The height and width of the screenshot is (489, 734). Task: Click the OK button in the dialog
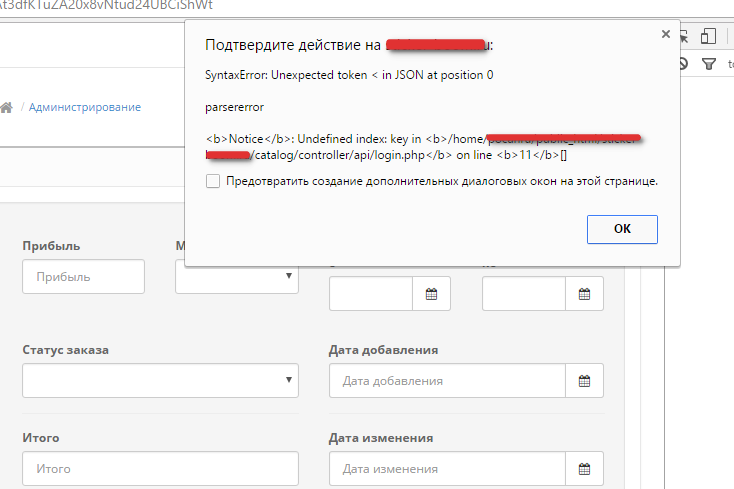[622, 229]
